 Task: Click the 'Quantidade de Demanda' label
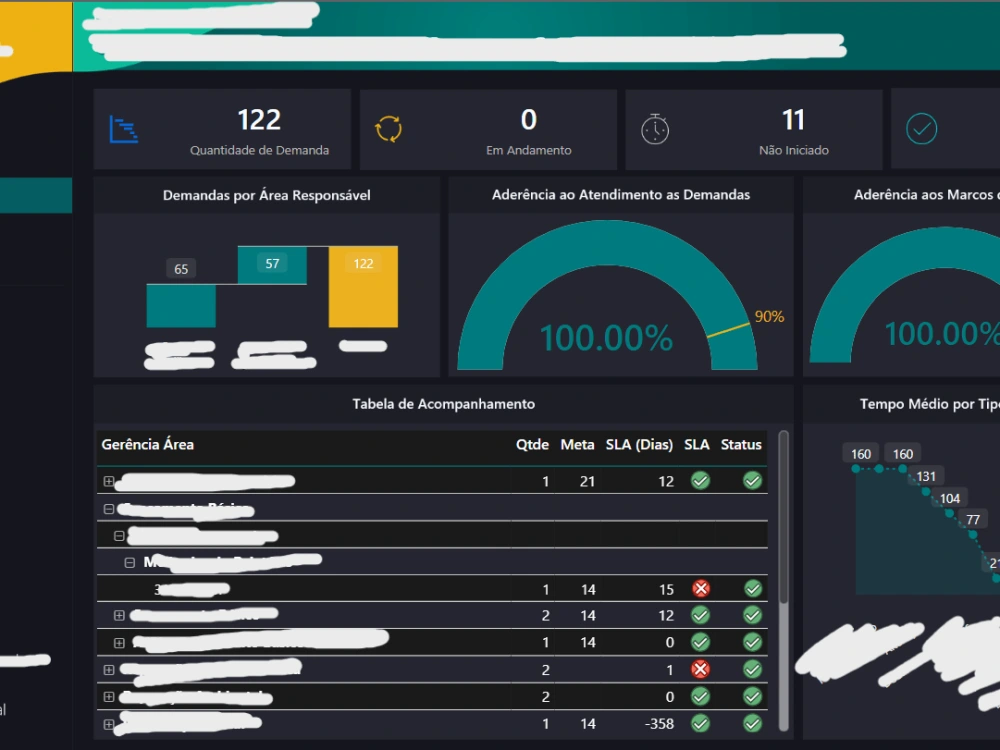(x=260, y=151)
